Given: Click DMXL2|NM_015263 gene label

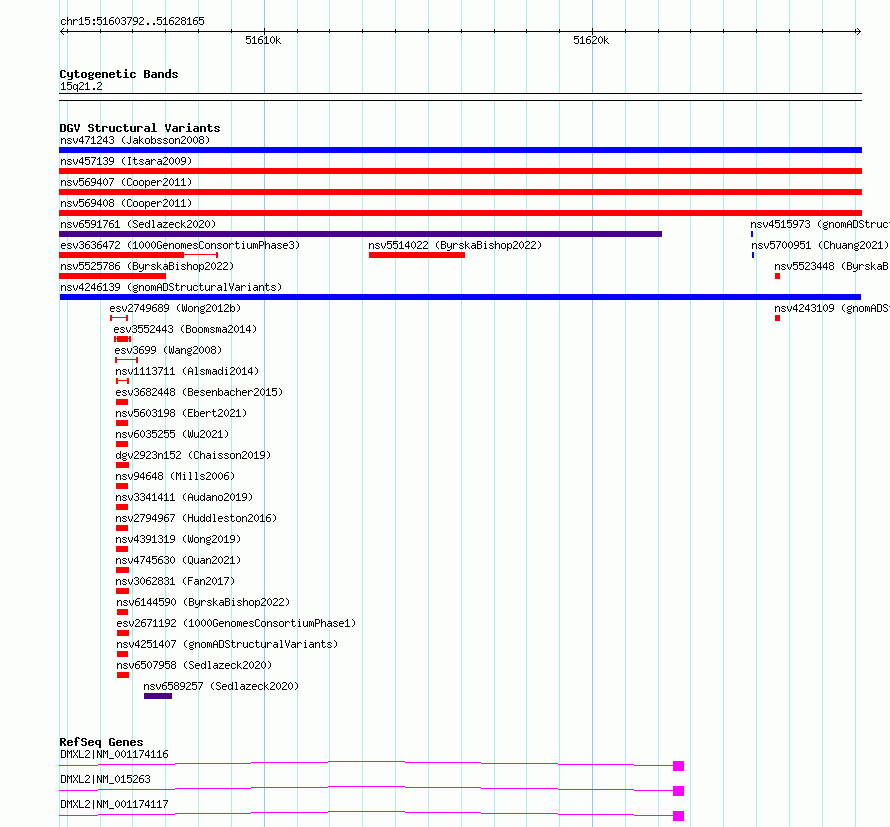Looking at the screenshot, I should tap(106, 779).
